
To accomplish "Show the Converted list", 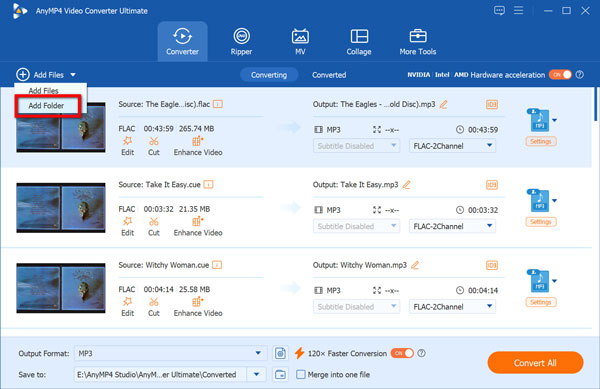I will 329,75.
